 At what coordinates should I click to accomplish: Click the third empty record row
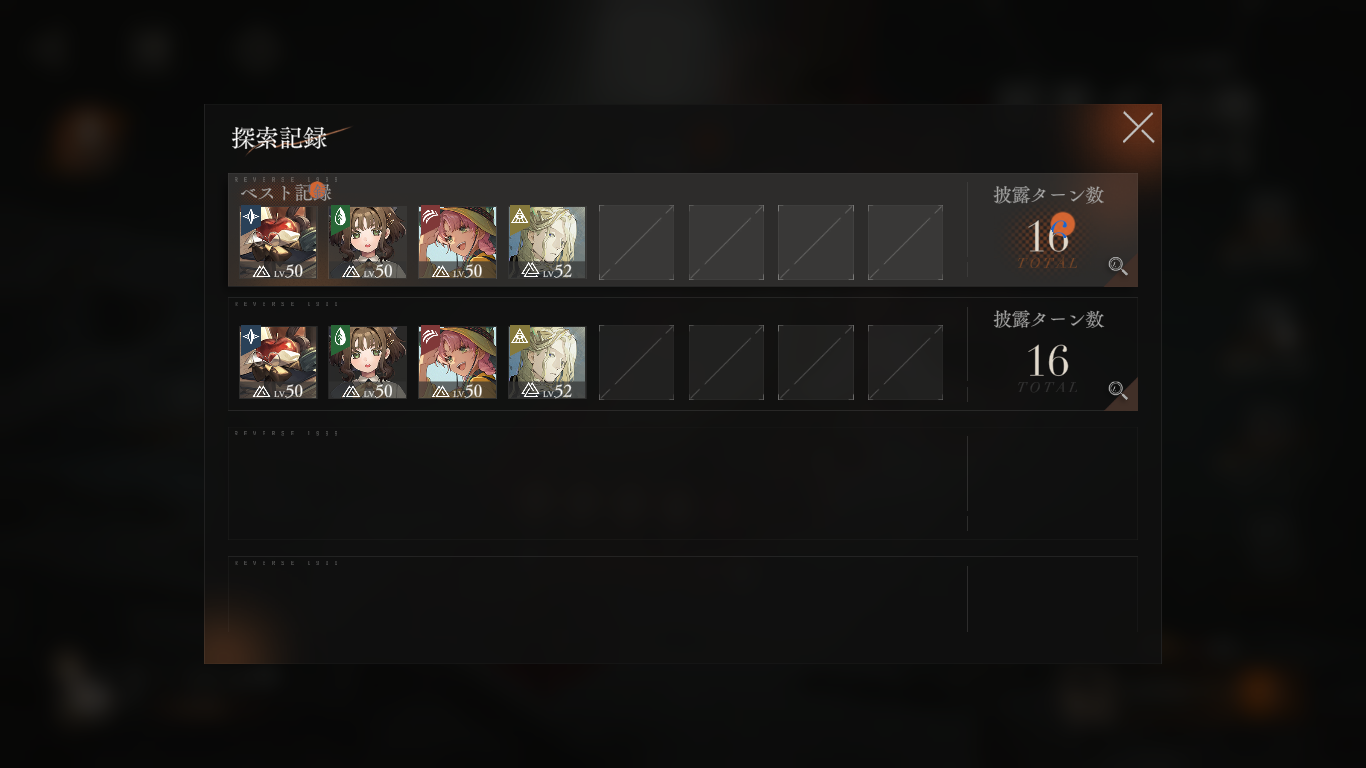(683, 483)
